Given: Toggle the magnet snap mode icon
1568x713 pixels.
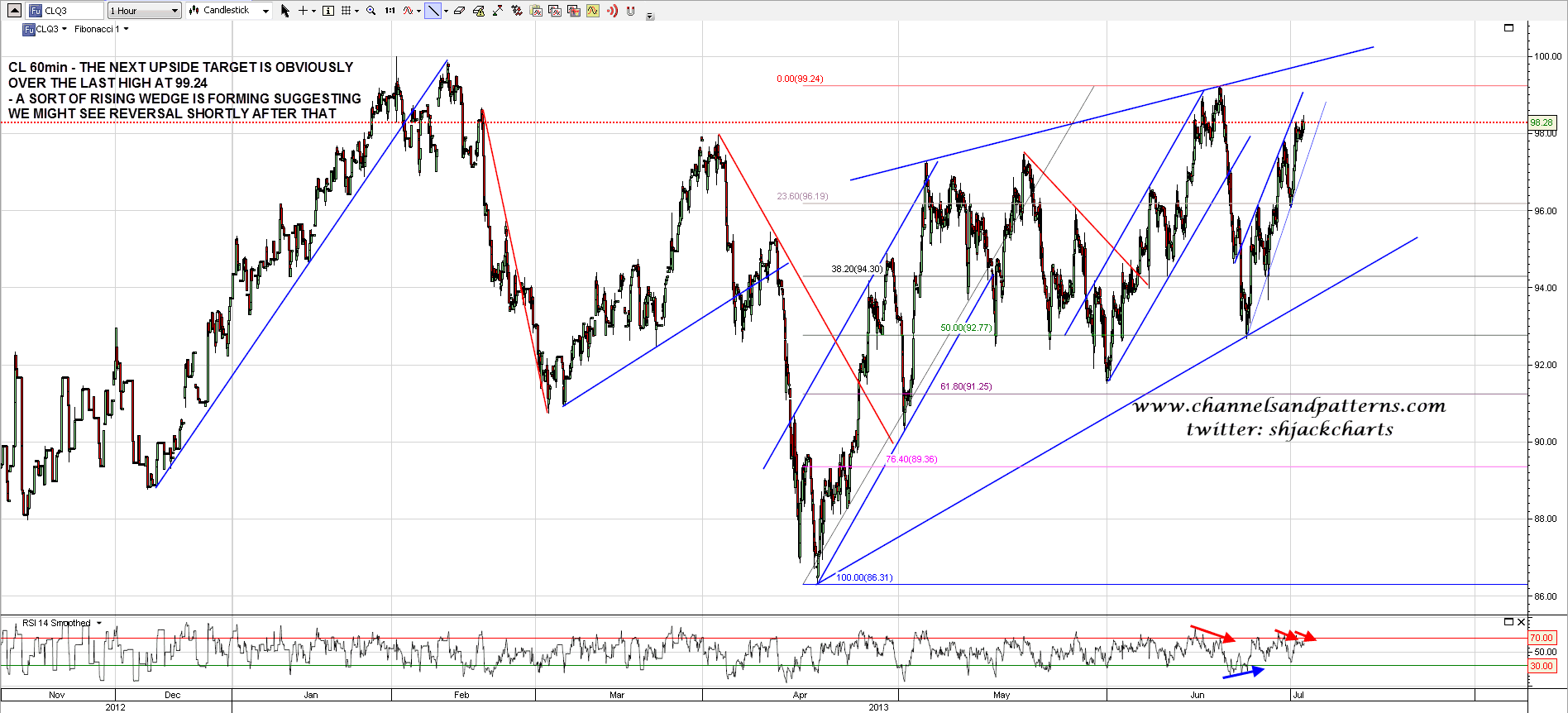Looking at the screenshot, I should 631,11.
